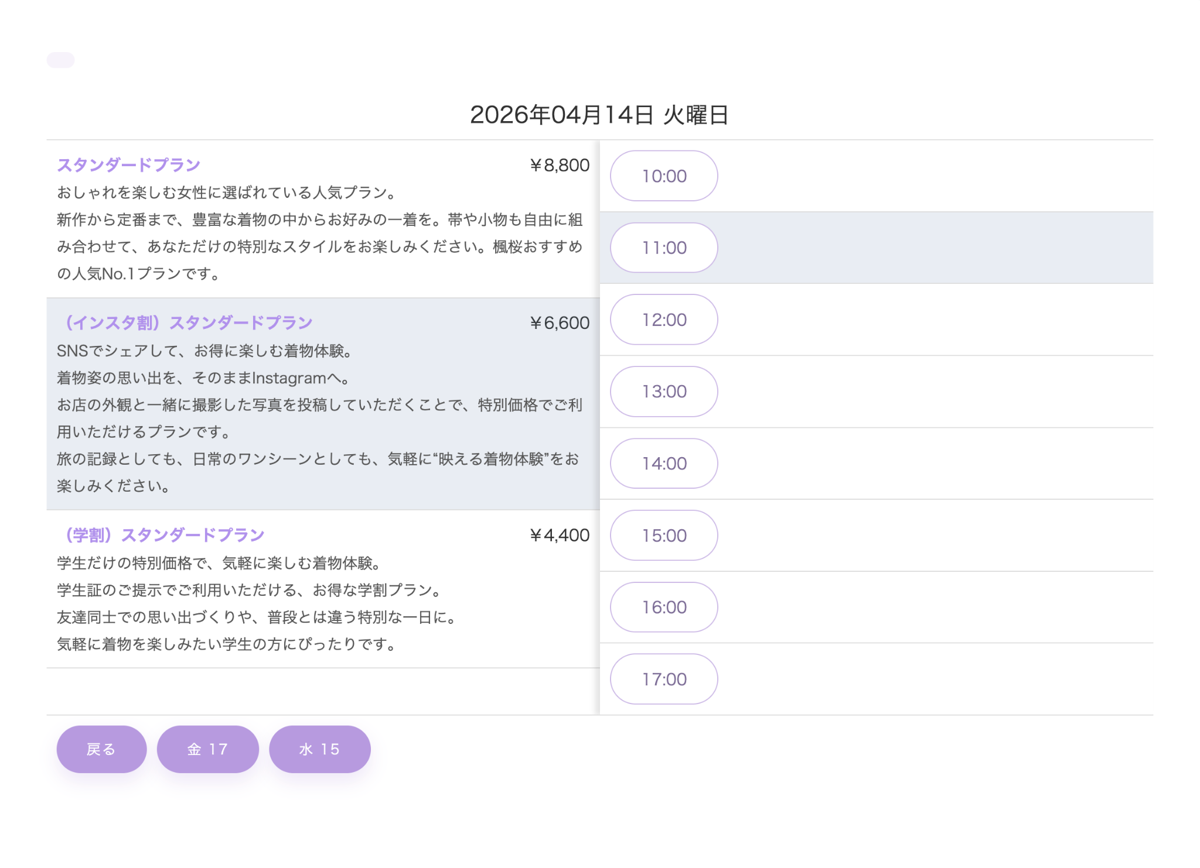
Task: Open the スタンダードプラン details link
Action: (x=126, y=163)
